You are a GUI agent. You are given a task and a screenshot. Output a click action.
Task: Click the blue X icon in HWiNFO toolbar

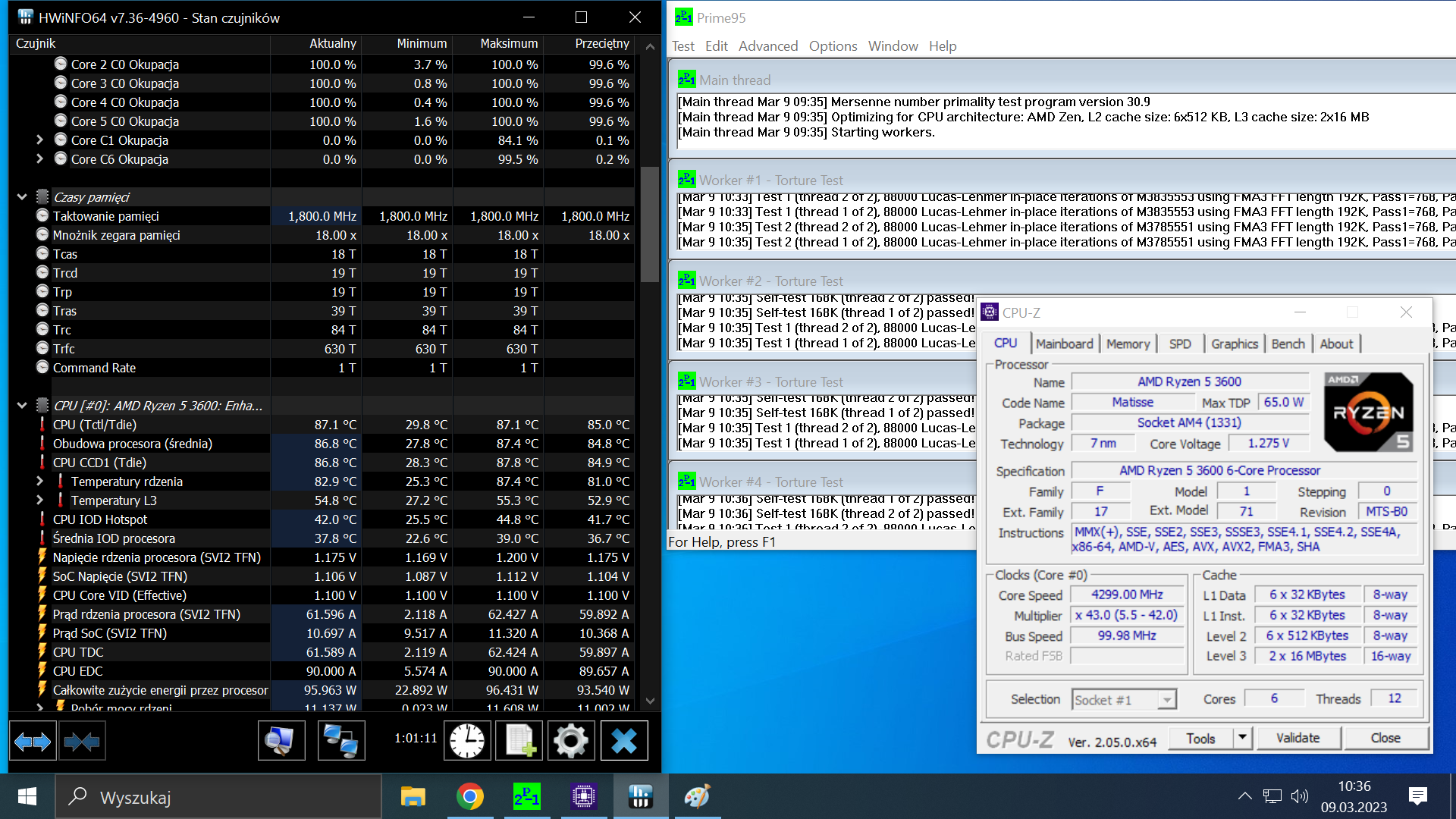tap(623, 741)
